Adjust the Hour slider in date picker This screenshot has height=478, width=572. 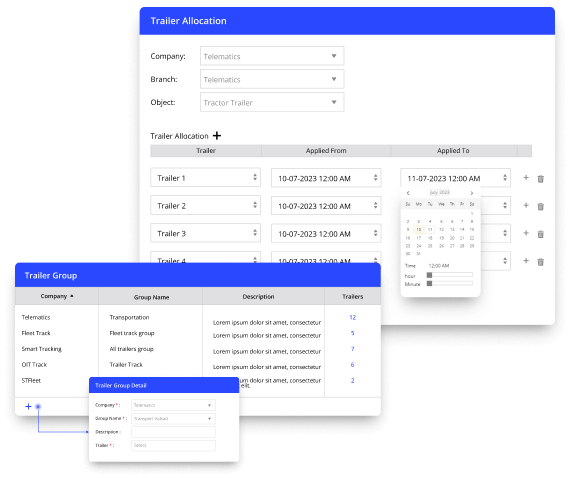(450, 275)
